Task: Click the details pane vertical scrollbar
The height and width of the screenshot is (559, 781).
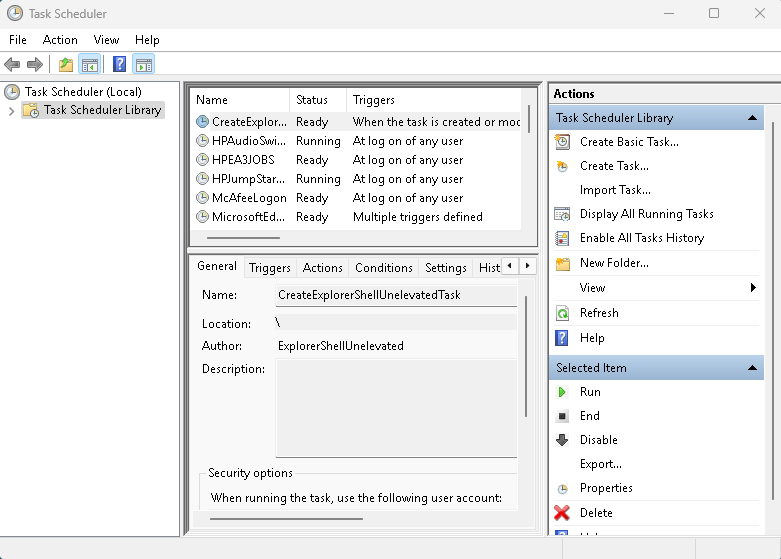Action: point(525,356)
